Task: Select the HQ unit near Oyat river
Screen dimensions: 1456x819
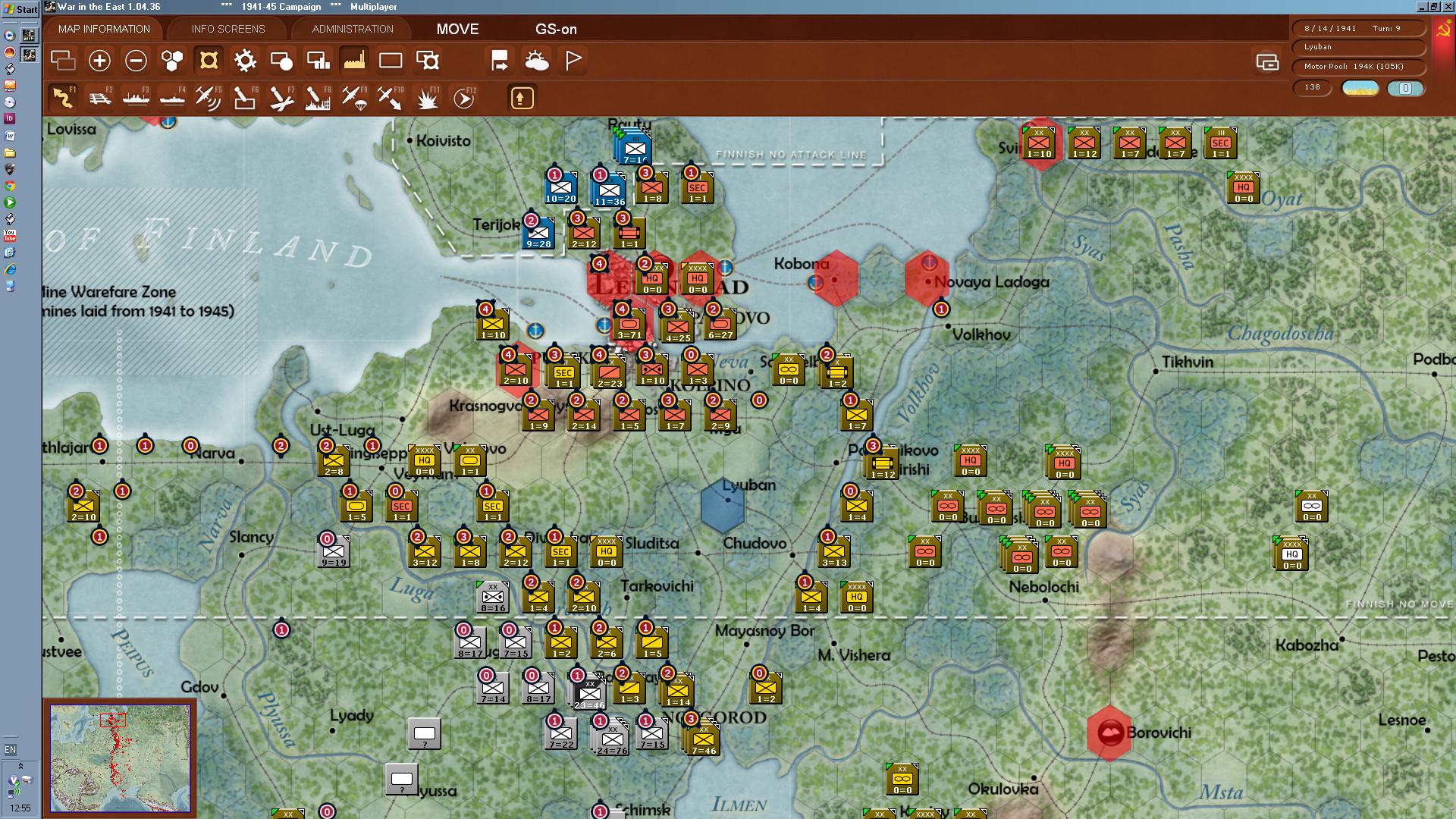Action: 1244,187
